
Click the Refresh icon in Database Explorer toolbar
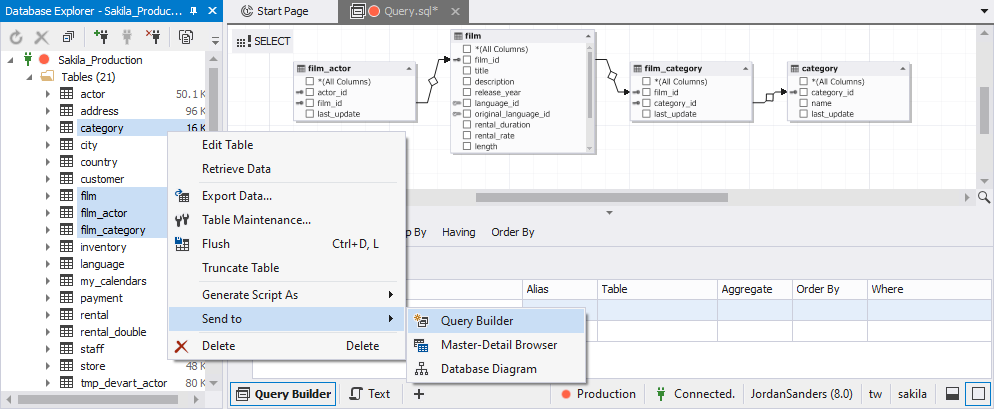pyautogui.click(x=16, y=38)
